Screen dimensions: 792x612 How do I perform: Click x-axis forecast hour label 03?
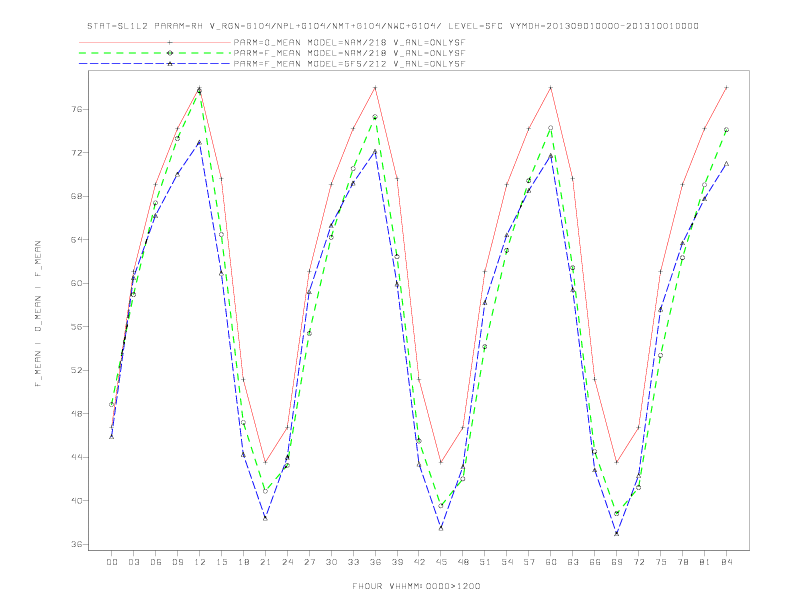[134, 562]
